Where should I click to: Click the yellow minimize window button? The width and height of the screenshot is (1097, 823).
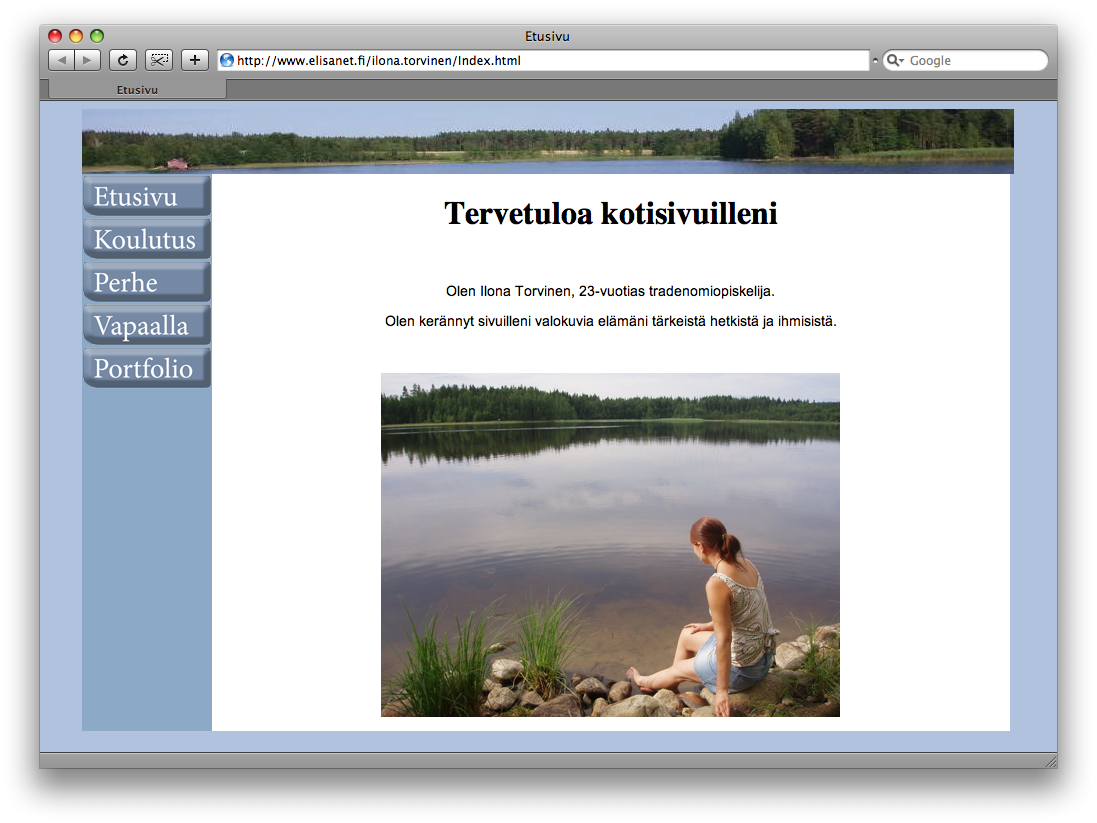click(x=76, y=36)
